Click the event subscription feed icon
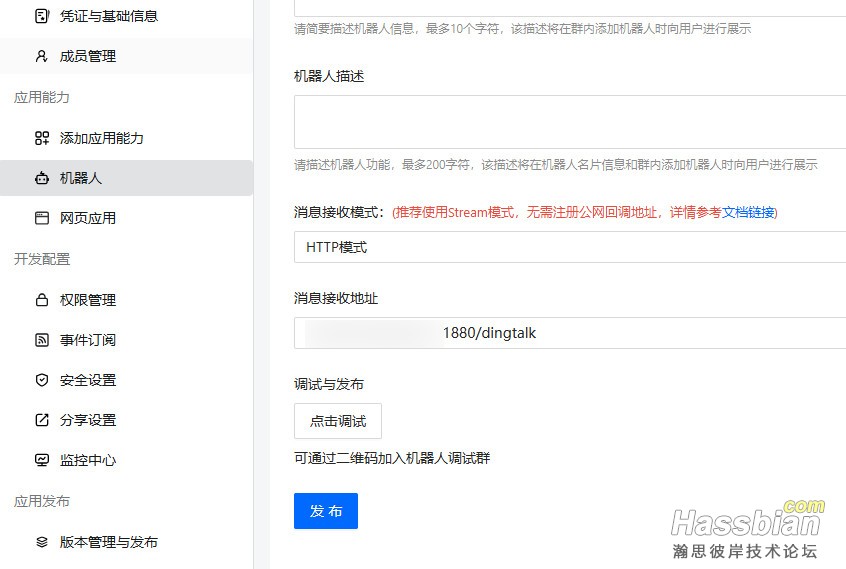Image resolution: width=846 pixels, height=569 pixels. [x=41, y=340]
